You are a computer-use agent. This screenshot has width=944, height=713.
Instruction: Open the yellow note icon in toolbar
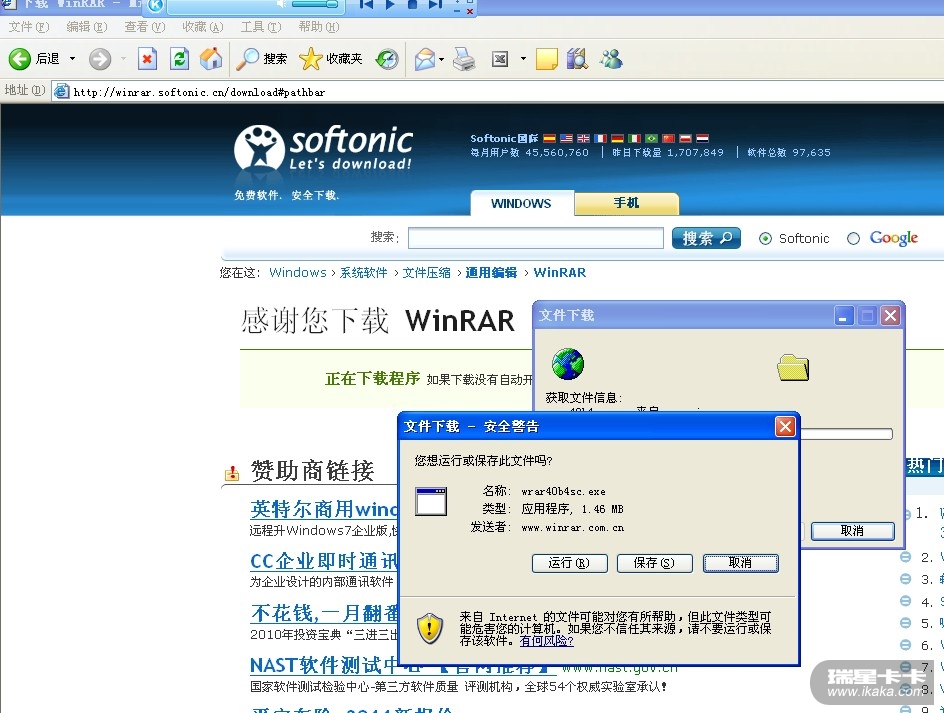click(547, 59)
